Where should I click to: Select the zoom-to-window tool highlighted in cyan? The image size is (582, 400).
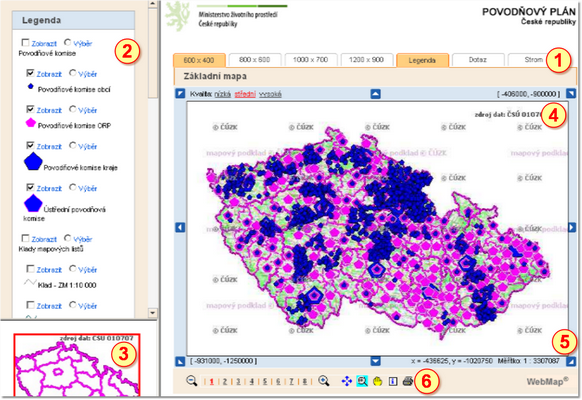[362, 381]
